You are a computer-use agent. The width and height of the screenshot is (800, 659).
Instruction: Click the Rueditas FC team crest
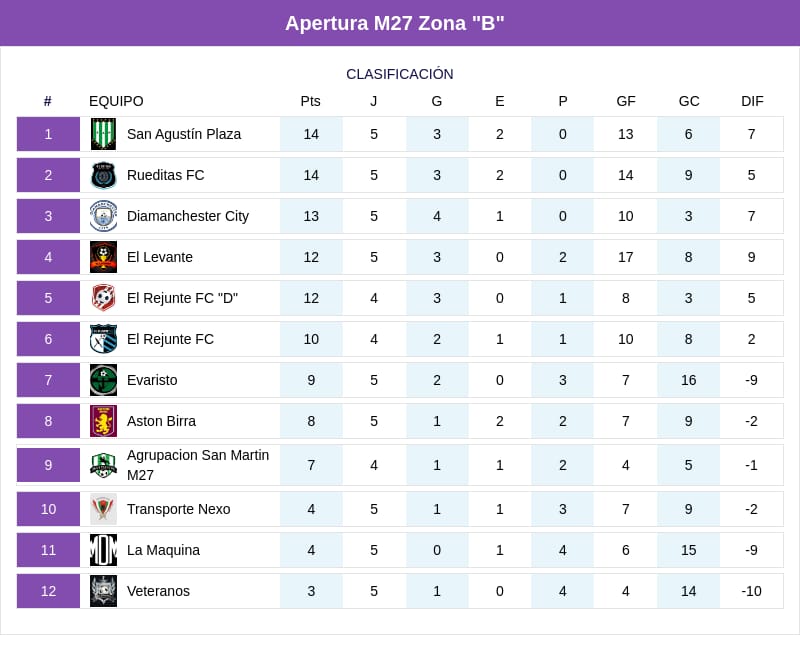103,175
